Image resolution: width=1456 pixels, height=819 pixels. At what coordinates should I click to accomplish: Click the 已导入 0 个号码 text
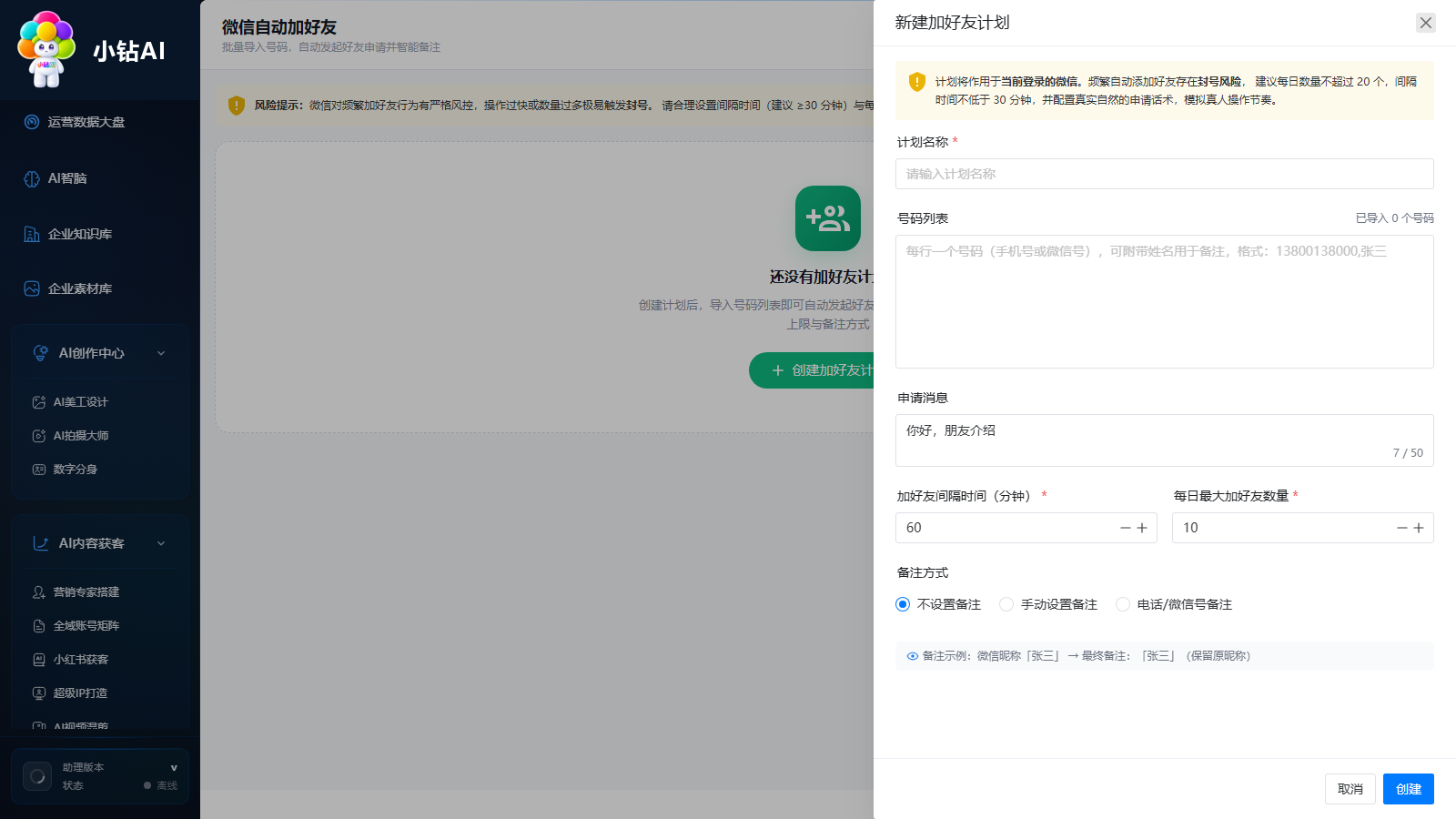point(1394,218)
